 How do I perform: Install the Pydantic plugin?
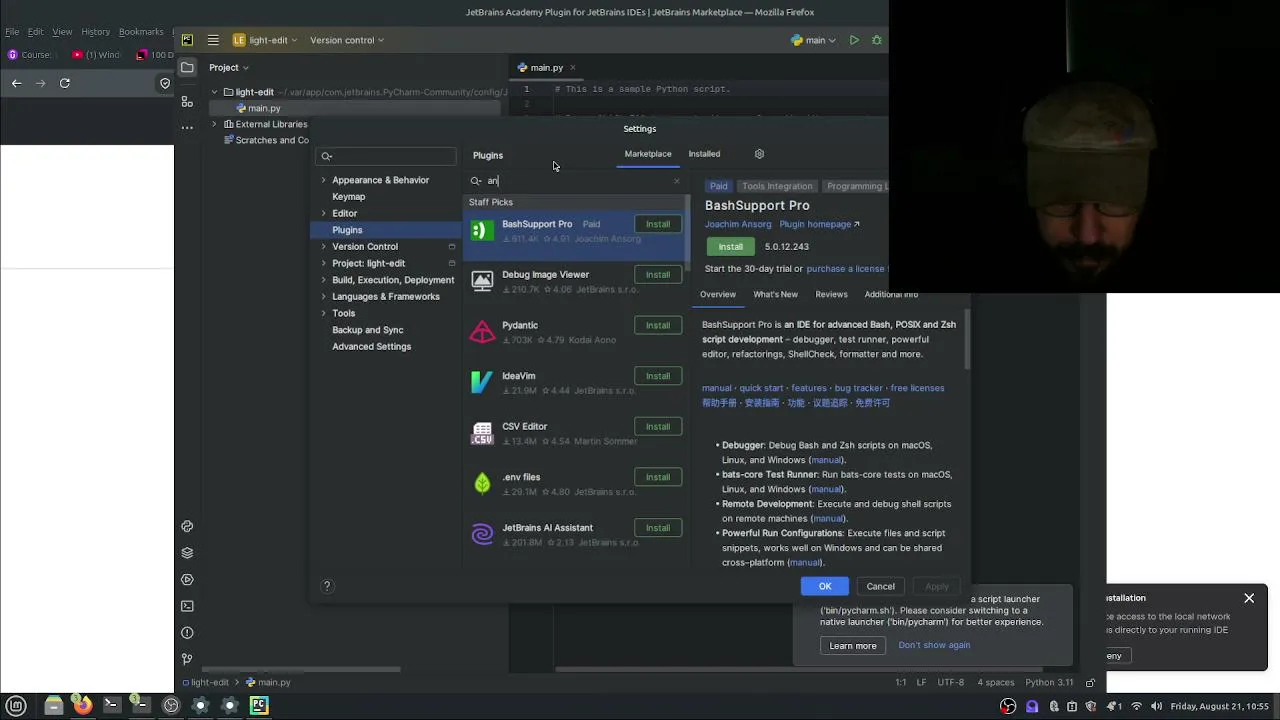658,325
